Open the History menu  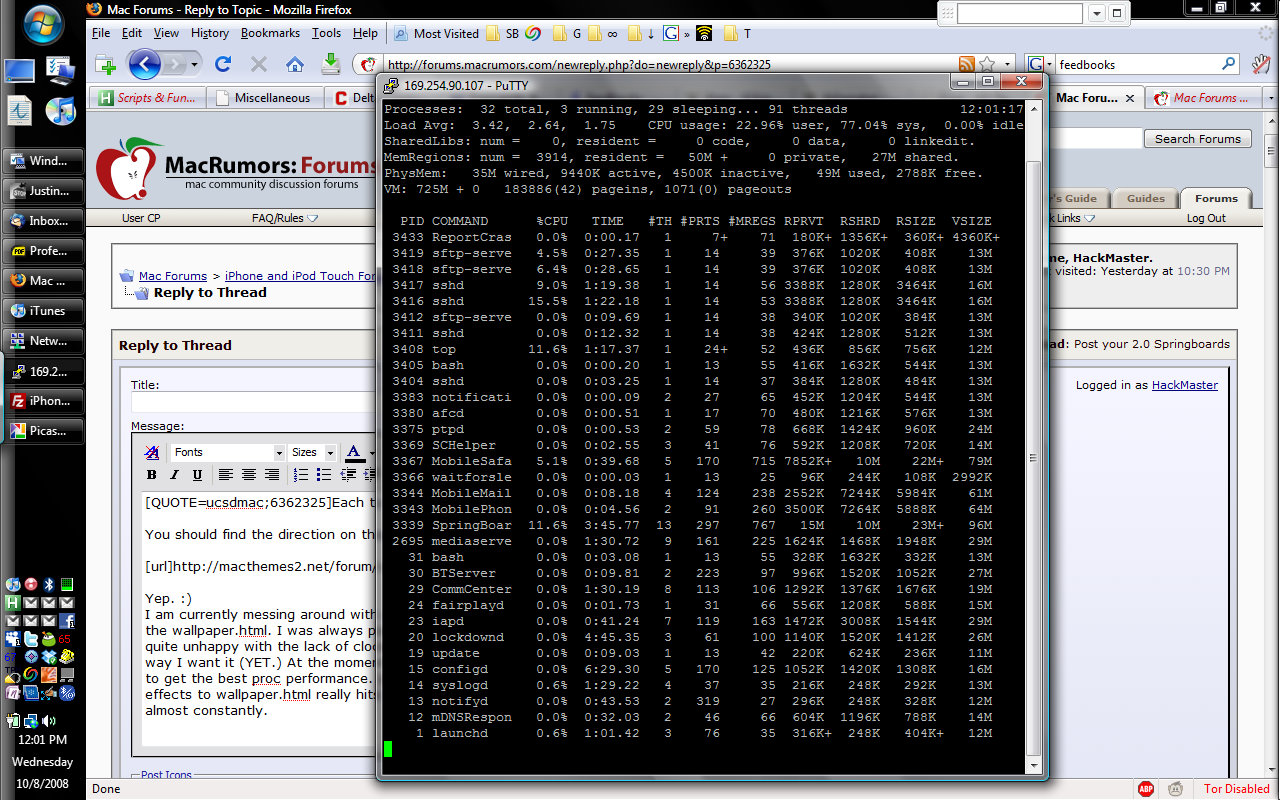coord(210,33)
